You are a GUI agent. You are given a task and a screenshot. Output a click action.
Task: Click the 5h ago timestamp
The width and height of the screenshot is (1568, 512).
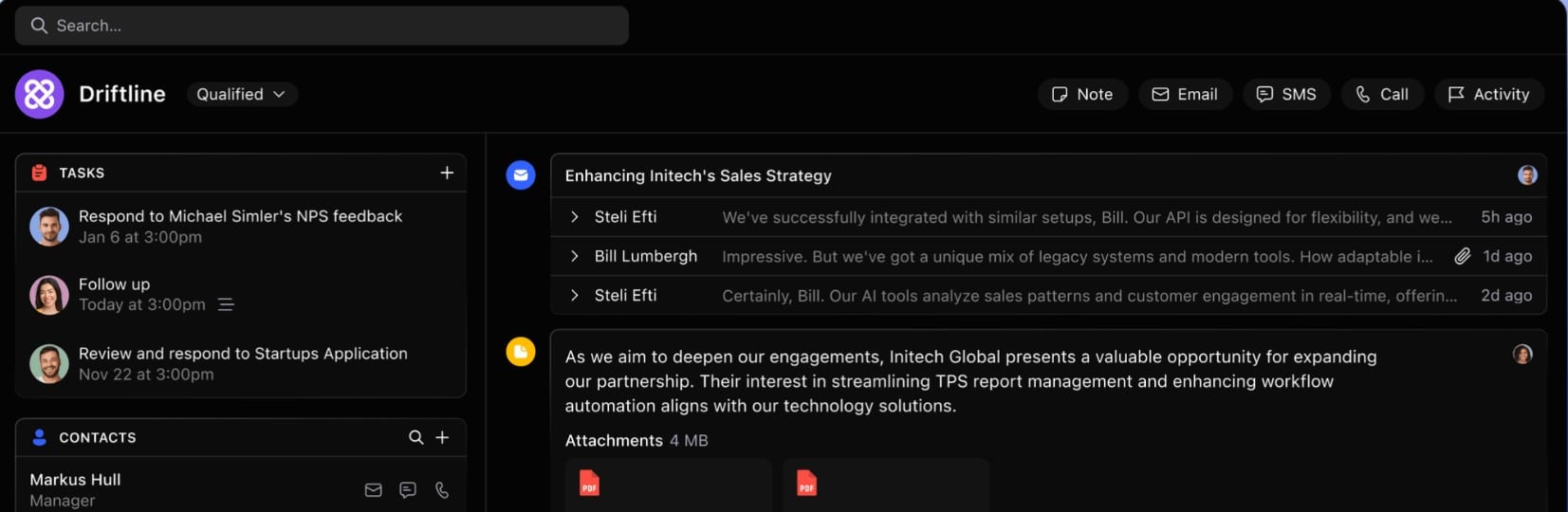[1506, 217]
